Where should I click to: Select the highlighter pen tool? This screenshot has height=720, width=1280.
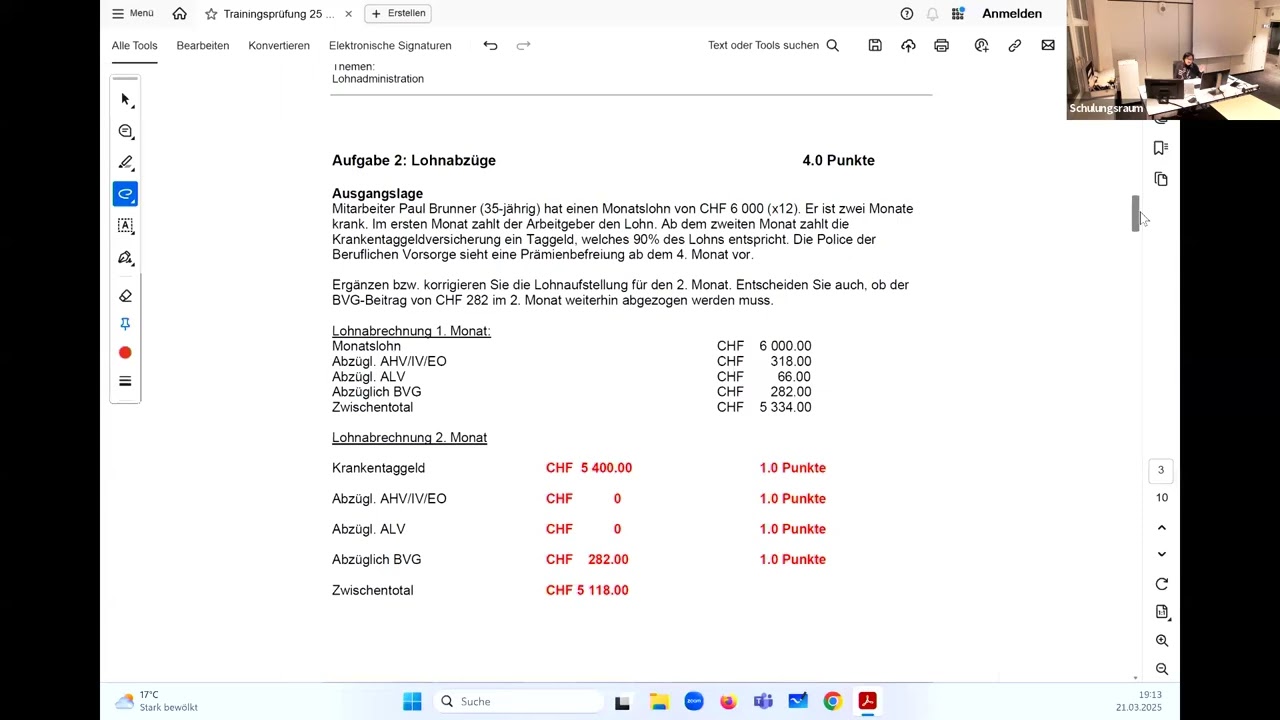[125, 162]
